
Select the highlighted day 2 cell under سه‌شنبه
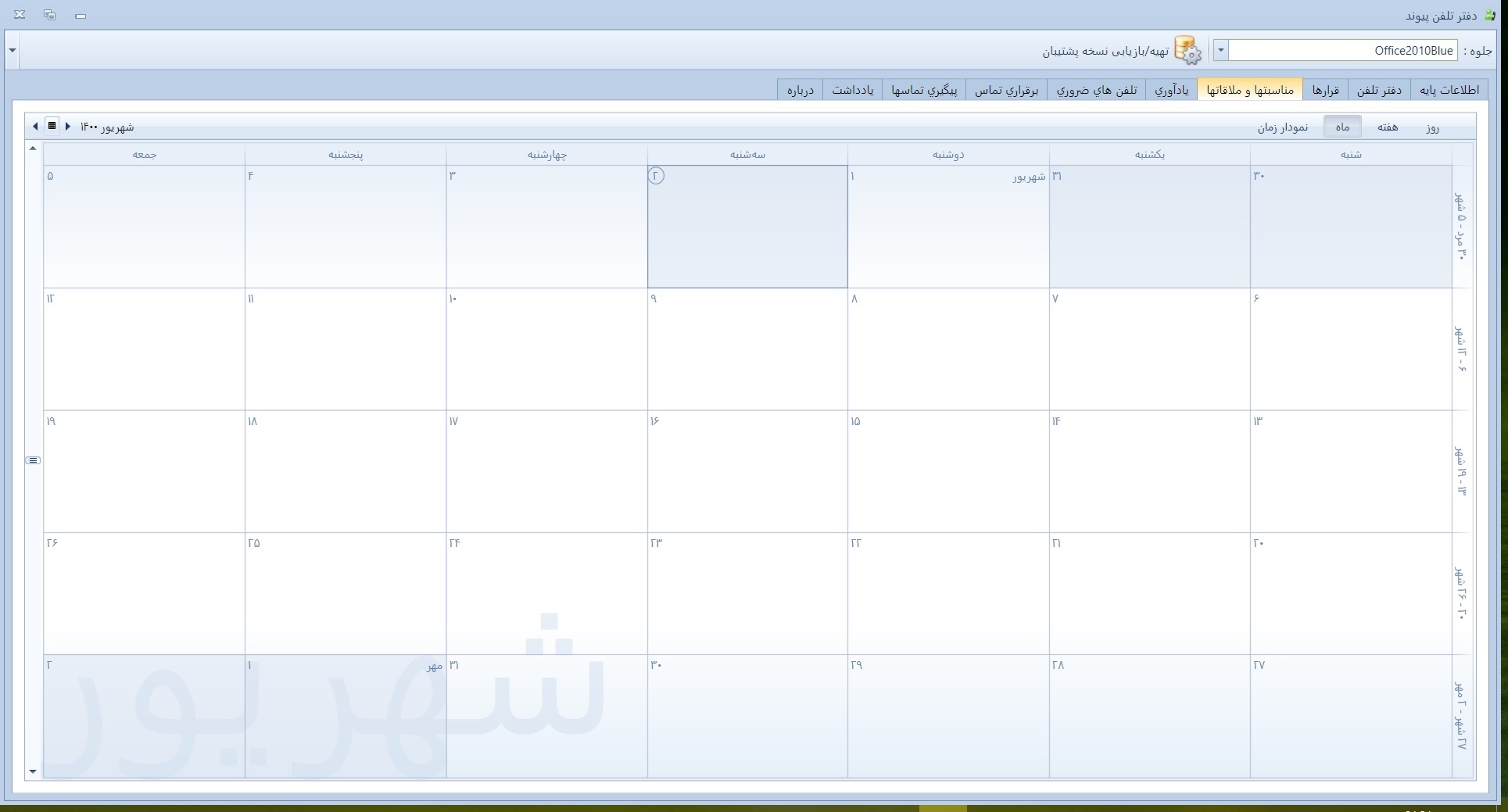pyautogui.click(x=747, y=227)
